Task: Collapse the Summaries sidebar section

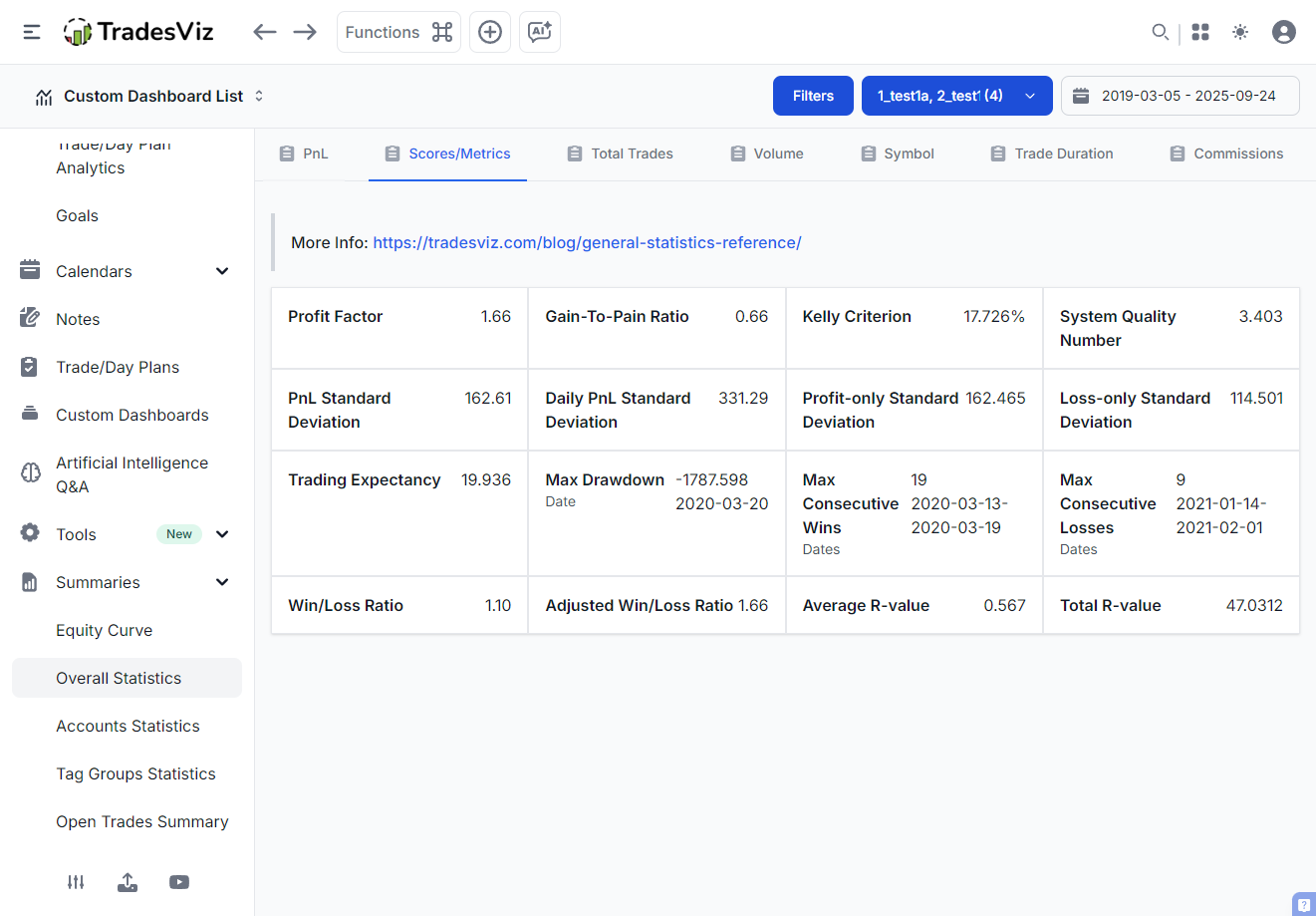Action: [x=222, y=582]
